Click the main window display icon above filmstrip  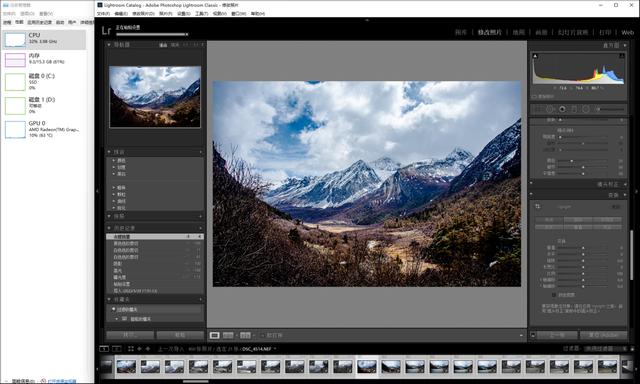click(104, 348)
